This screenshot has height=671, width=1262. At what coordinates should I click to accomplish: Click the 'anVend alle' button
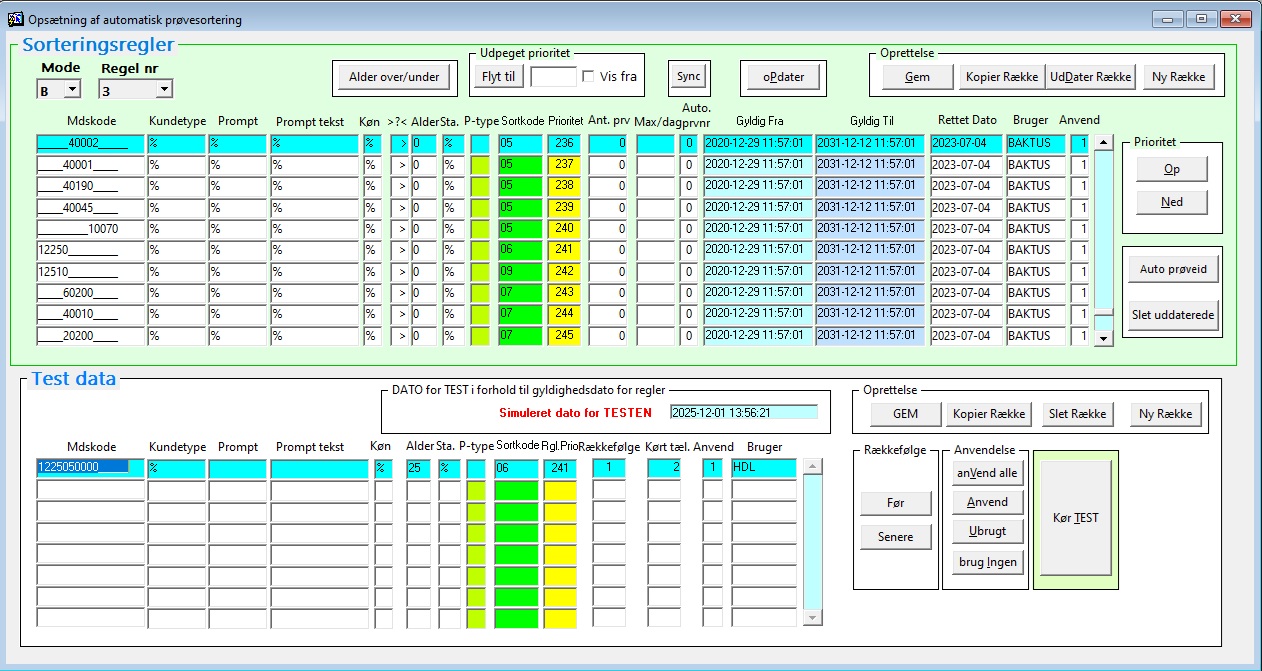[986, 473]
